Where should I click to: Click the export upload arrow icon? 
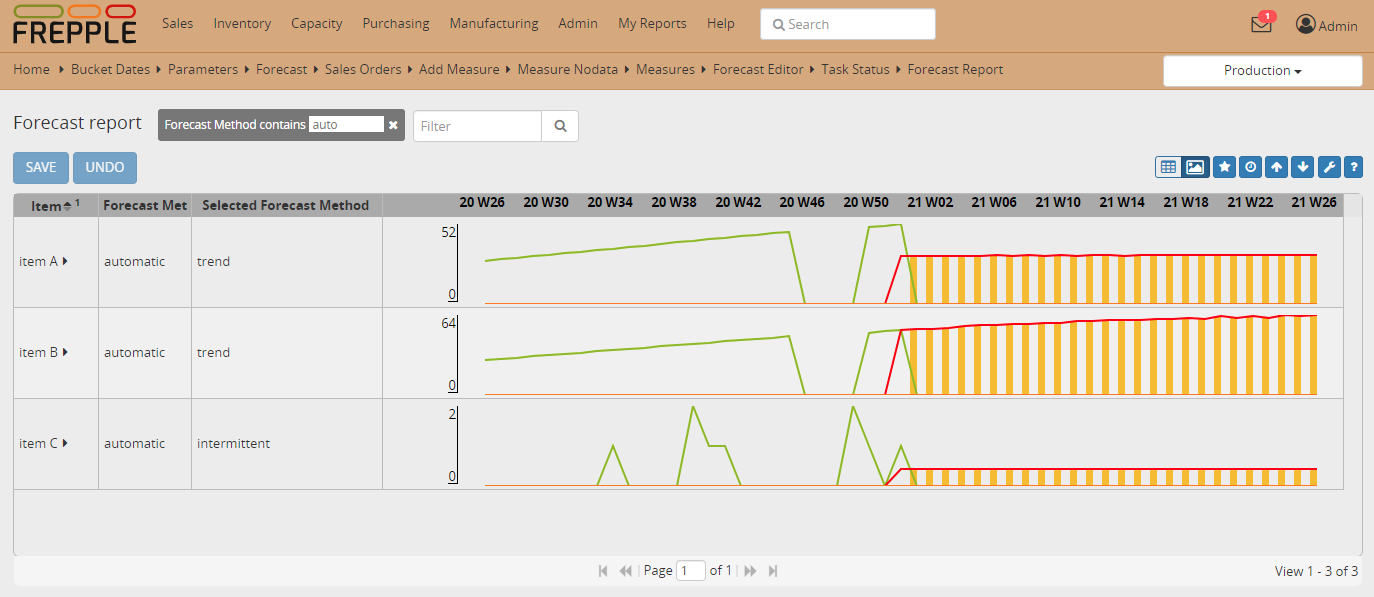(x=1276, y=167)
